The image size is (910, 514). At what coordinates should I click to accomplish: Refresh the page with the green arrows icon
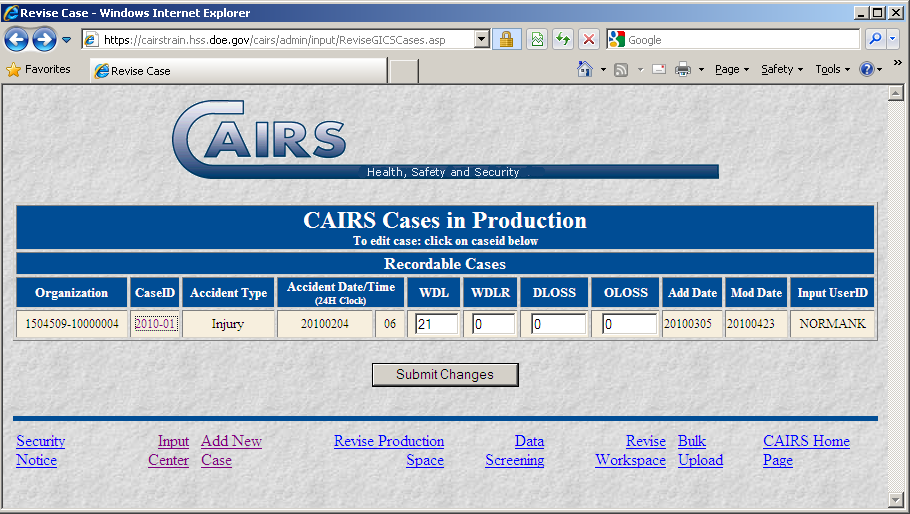pyautogui.click(x=563, y=39)
